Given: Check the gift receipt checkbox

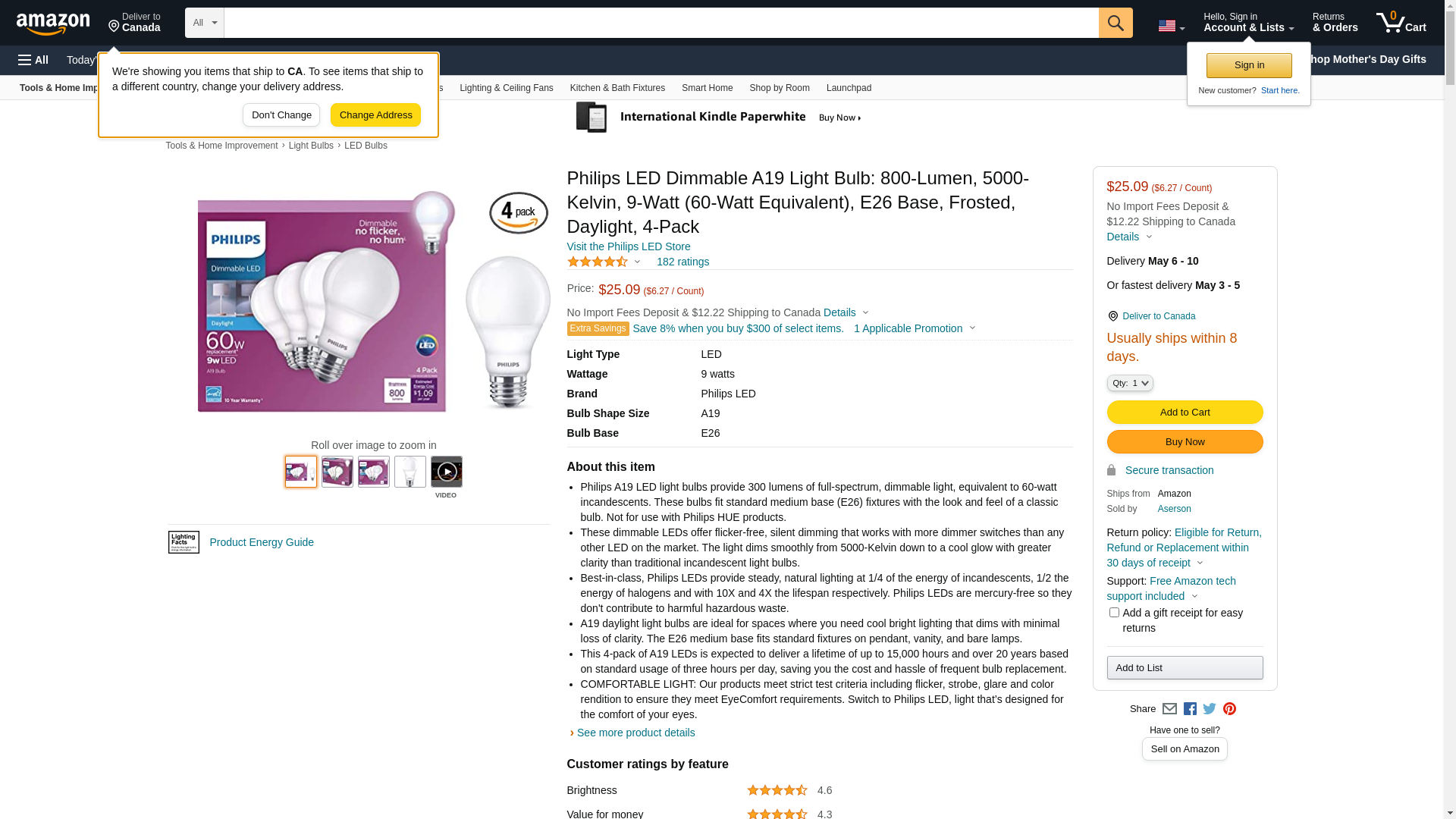Looking at the screenshot, I should (1114, 613).
